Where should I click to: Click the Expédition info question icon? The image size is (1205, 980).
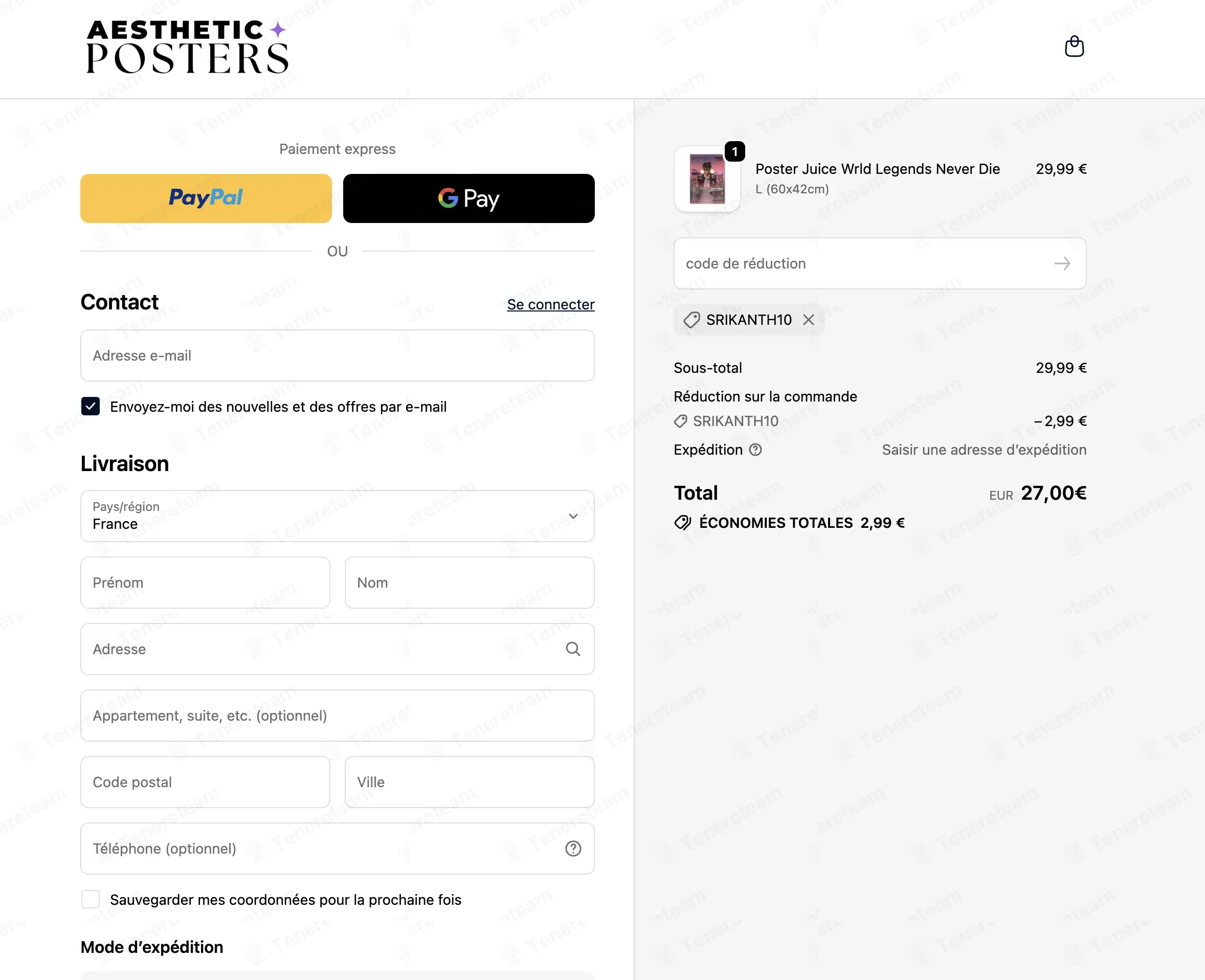pyautogui.click(x=755, y=450)
